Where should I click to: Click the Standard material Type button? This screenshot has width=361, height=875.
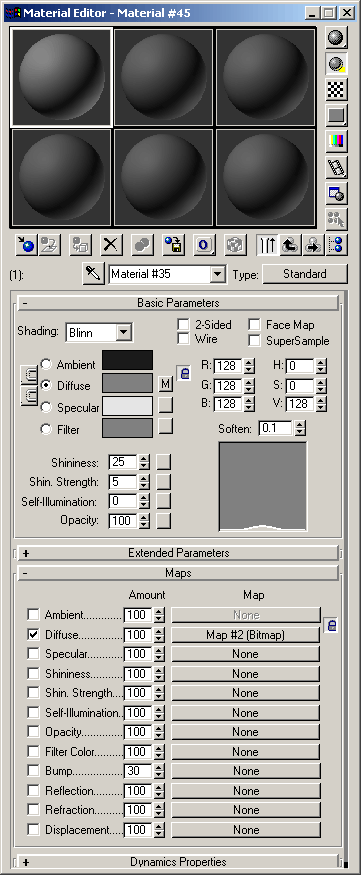305,274
